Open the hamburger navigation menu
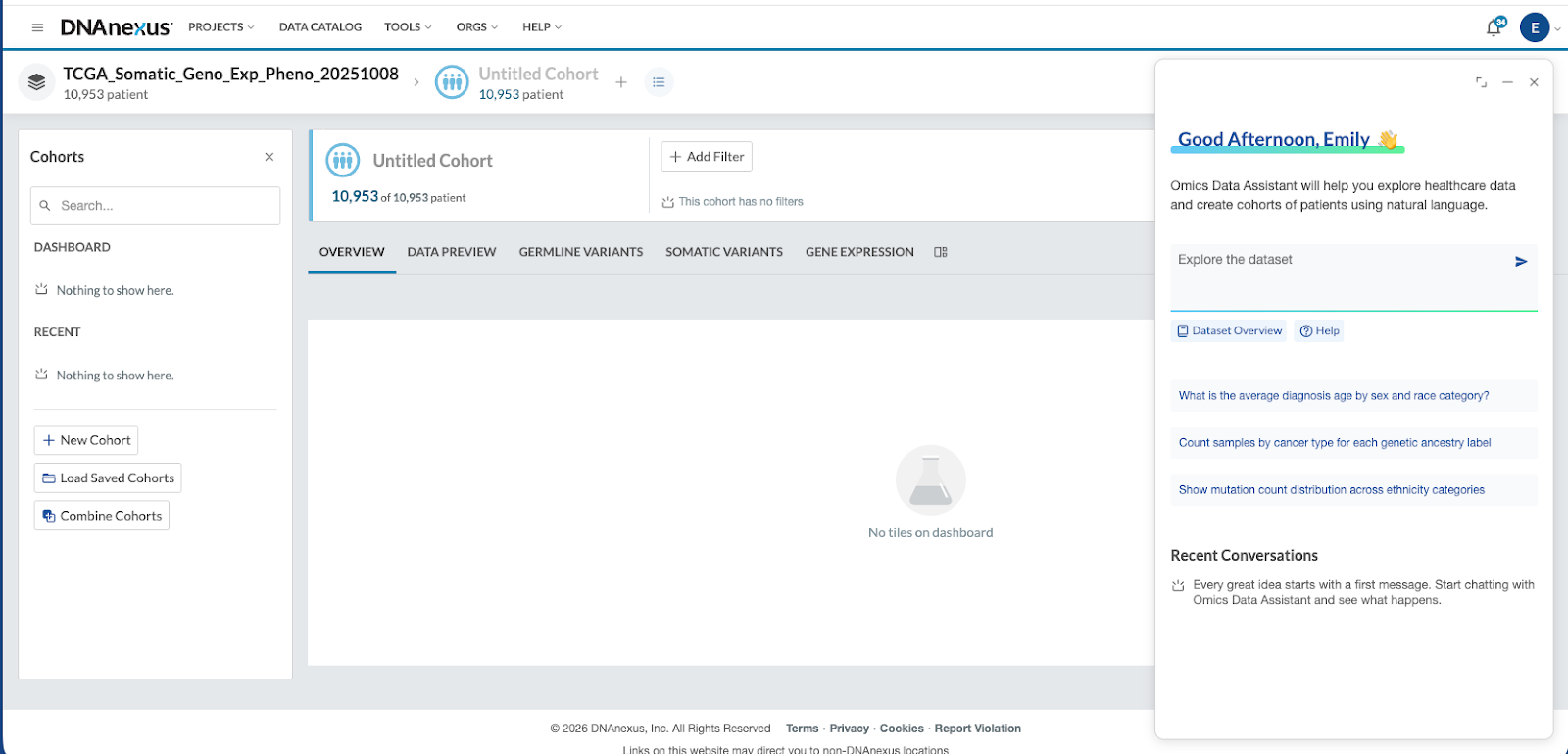Screen dimensions: 1568x754 37,27
